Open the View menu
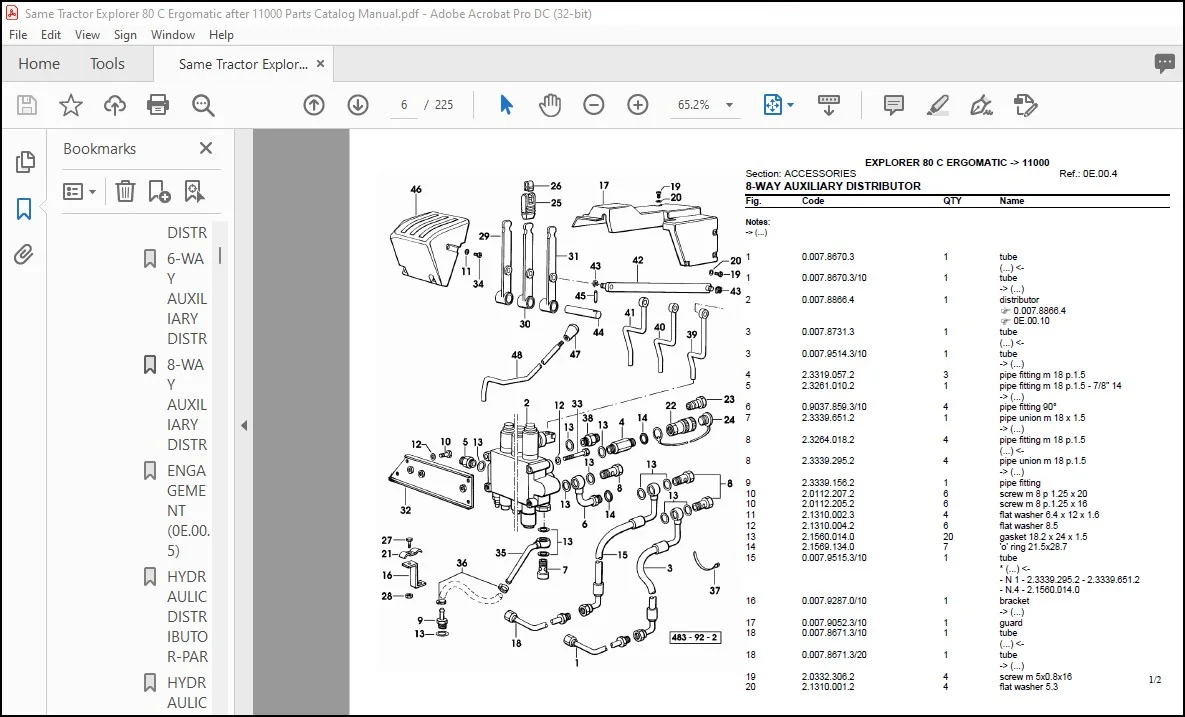This screenshot has width=1185, height=717. point(87,35)
